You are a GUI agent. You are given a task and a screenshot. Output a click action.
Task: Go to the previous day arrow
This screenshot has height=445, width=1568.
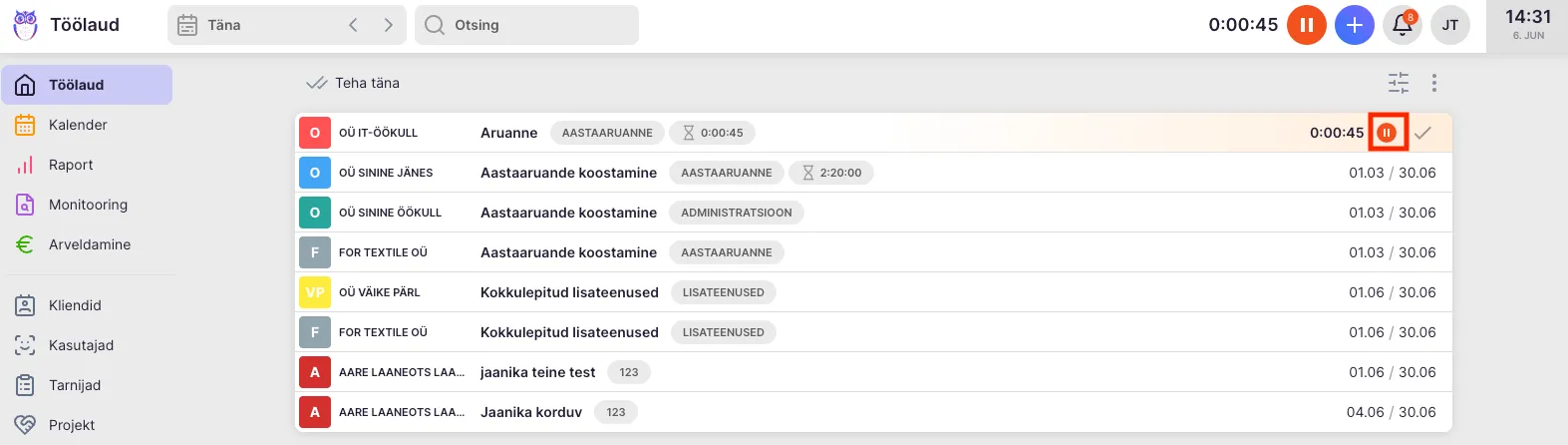point(353,25)
